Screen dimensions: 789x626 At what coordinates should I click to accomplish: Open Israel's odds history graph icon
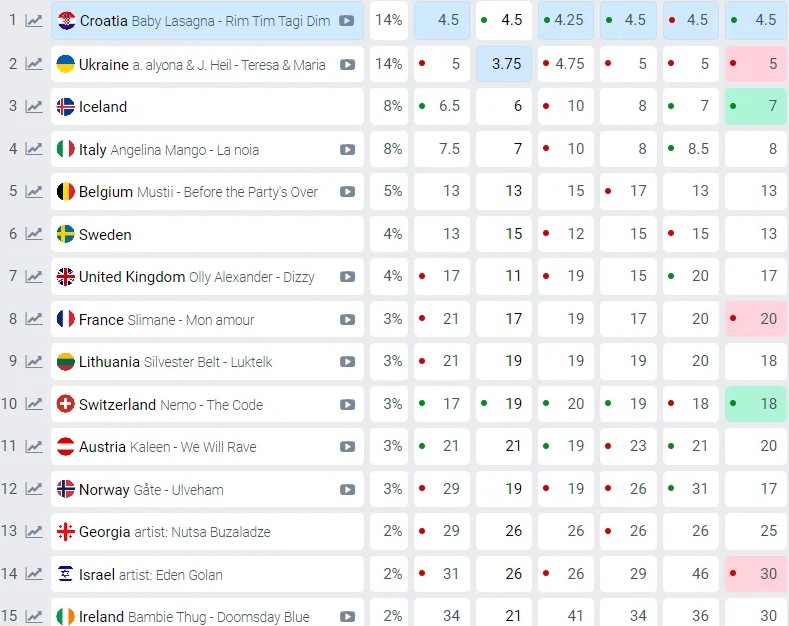[x=34, y=574]
